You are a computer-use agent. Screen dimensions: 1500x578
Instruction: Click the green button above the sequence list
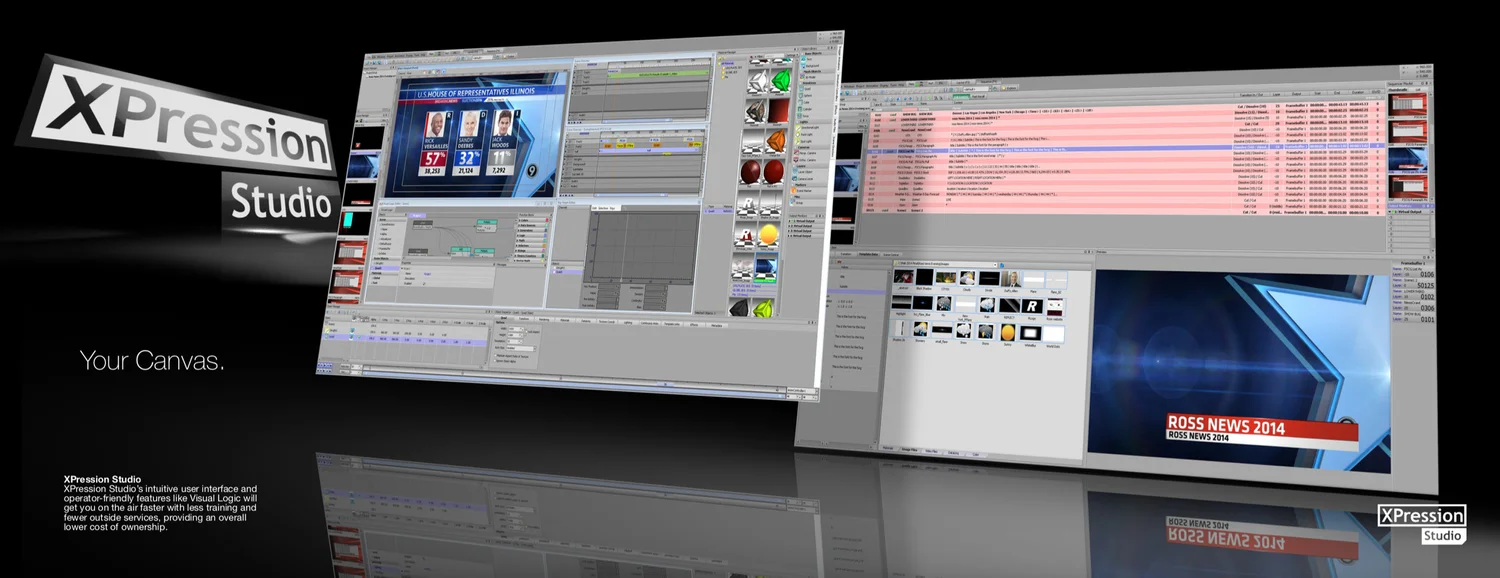961,96
